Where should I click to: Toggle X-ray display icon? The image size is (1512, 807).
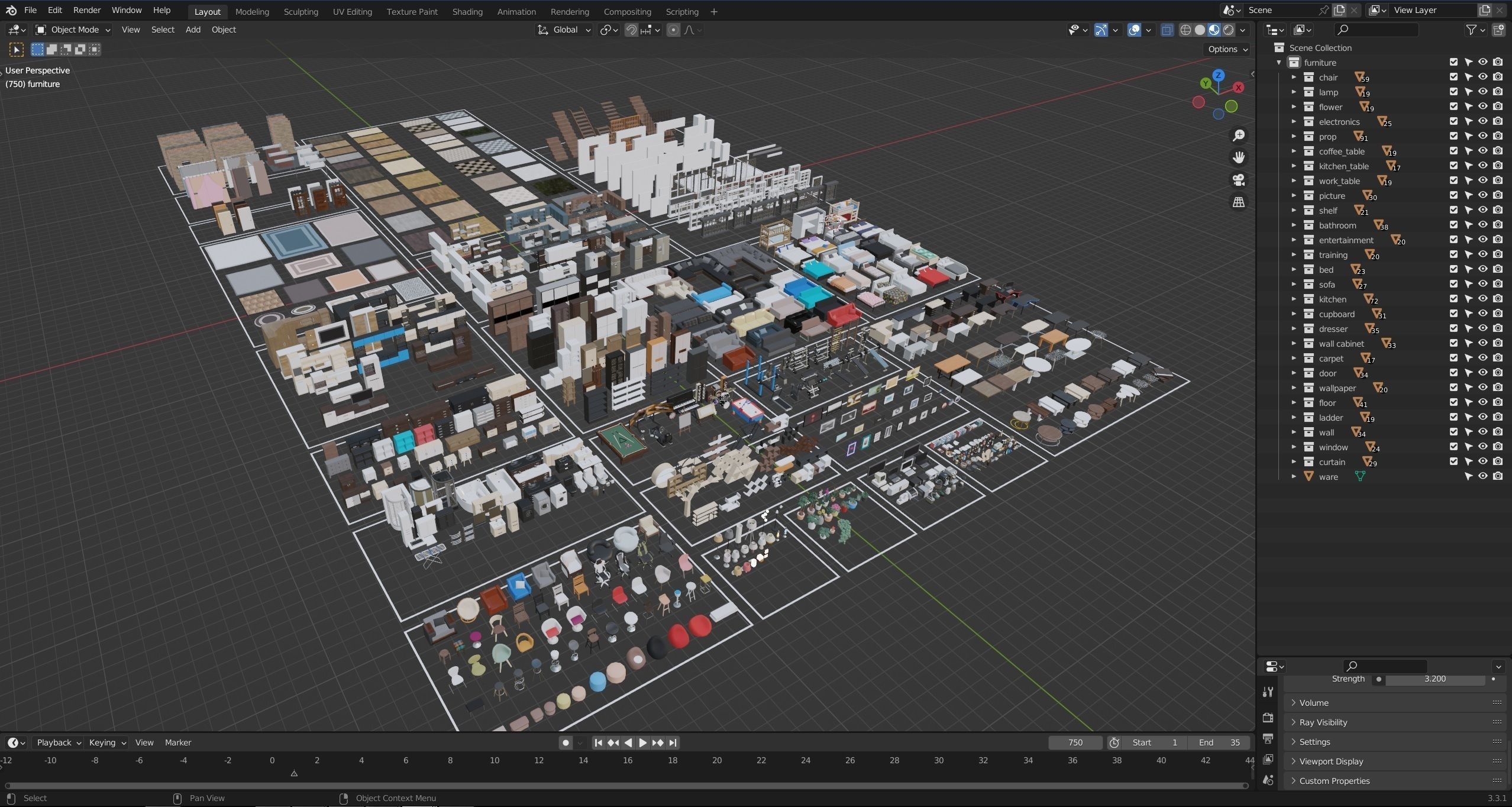[1167, 30]
